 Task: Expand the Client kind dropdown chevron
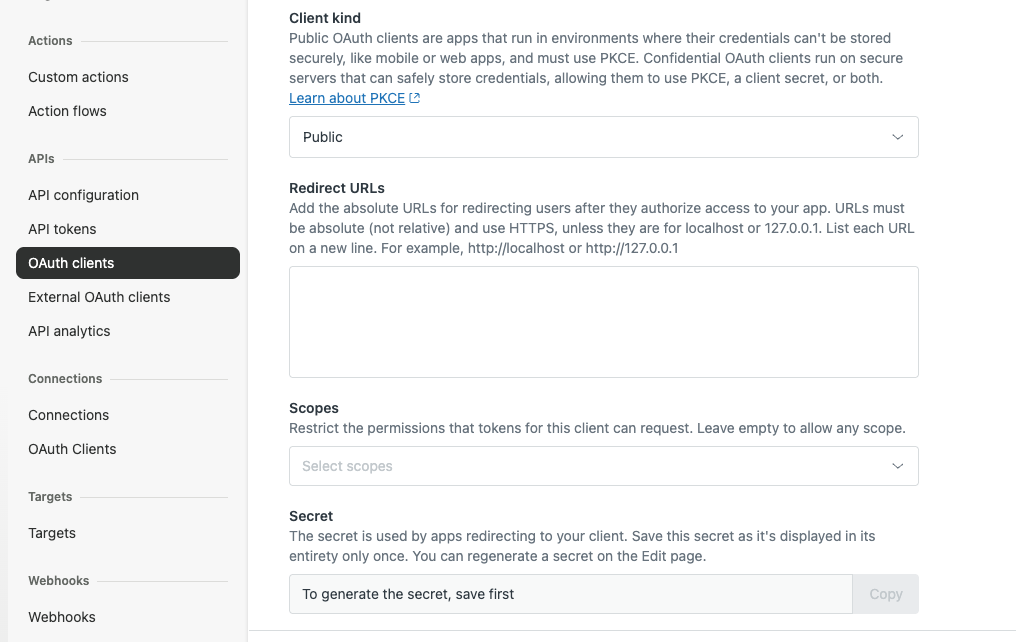coord(897,137)
